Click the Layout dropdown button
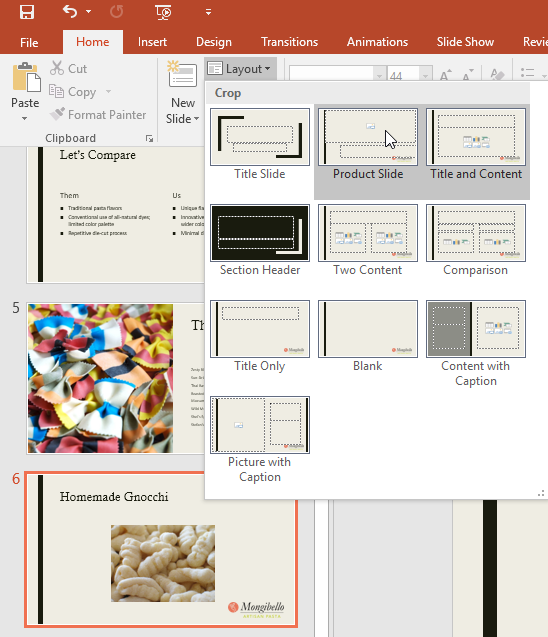The height and width of the screenshot is (637, 548). (240, 69)
